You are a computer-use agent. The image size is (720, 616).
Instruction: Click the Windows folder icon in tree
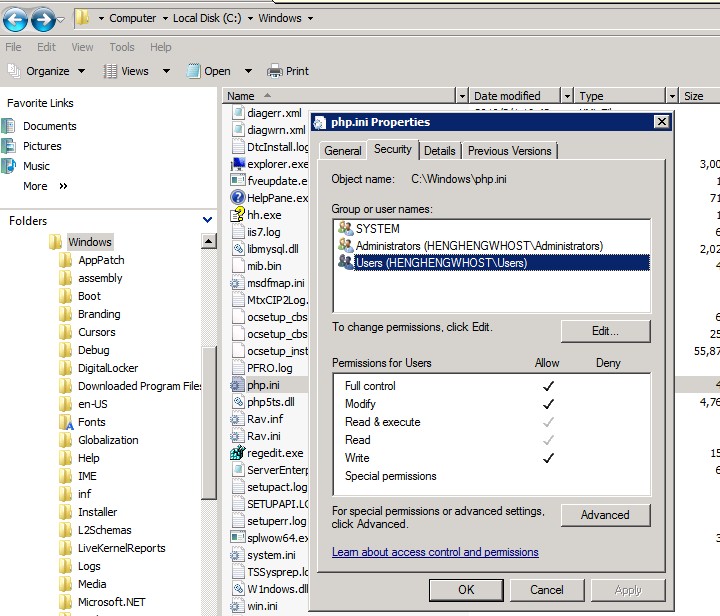(55, 242)
